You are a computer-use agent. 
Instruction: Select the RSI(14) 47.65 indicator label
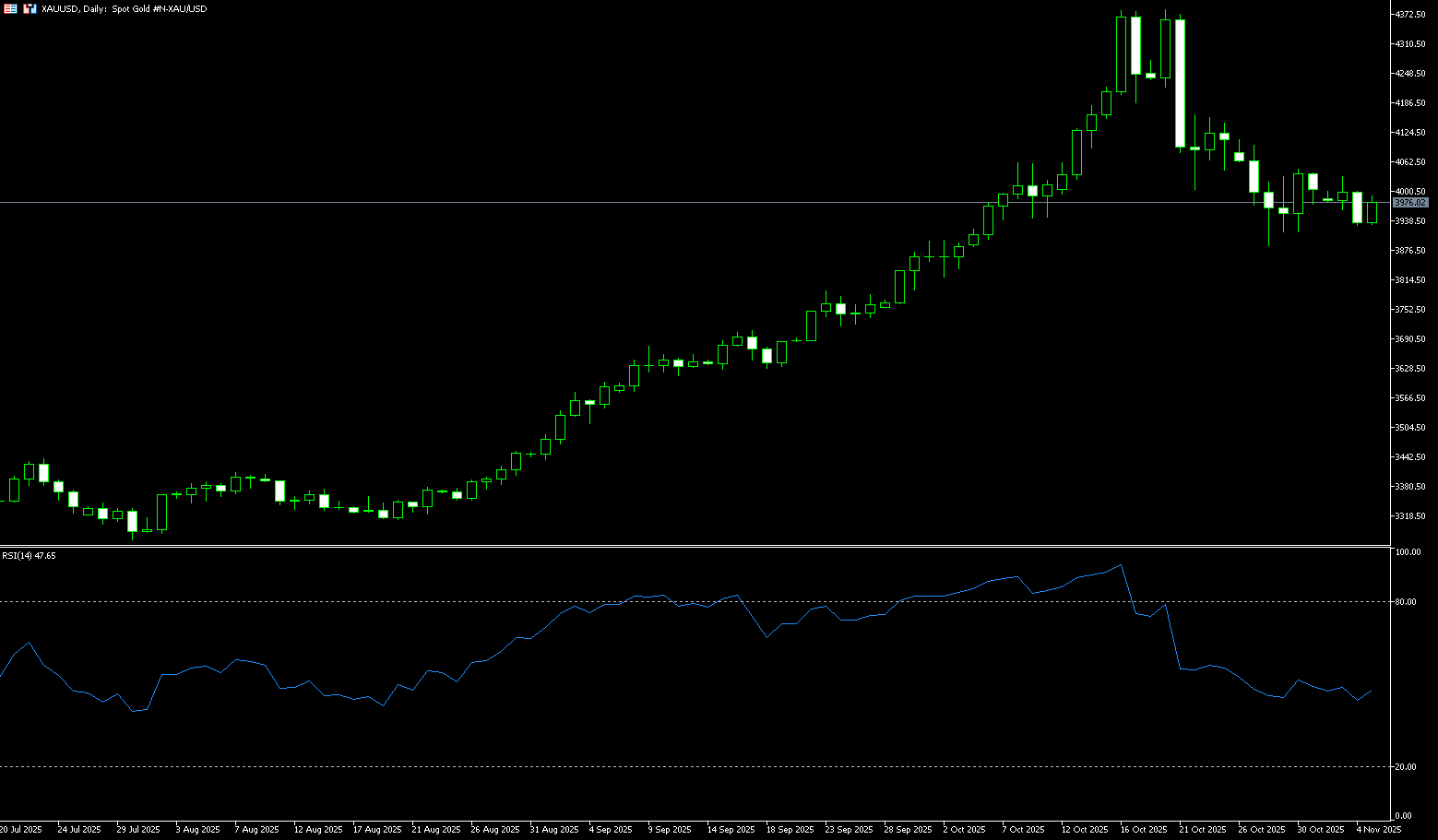click(29, 556)
